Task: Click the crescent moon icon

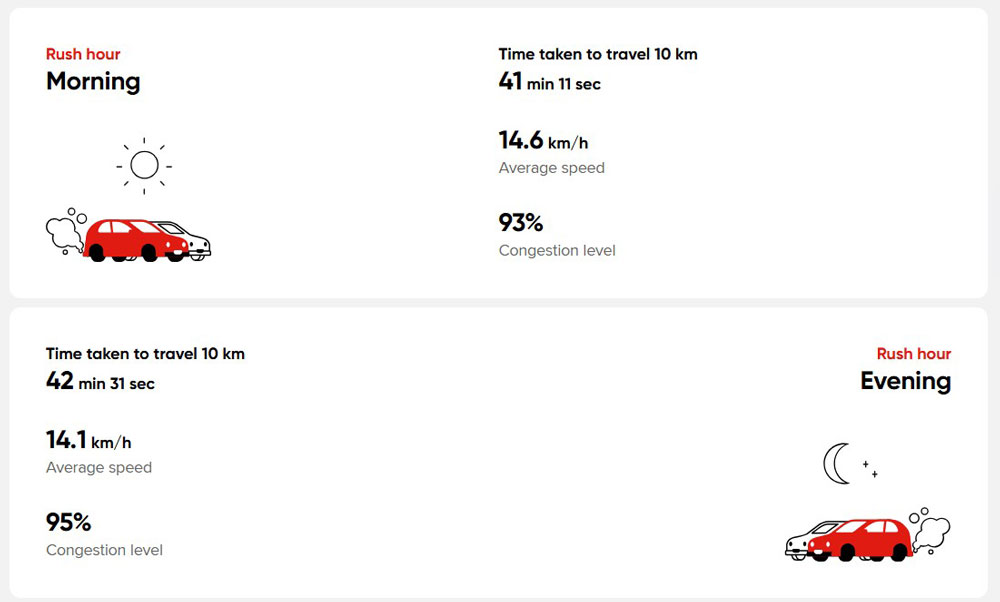Action: pyautogui.click(x=835, y=463)
